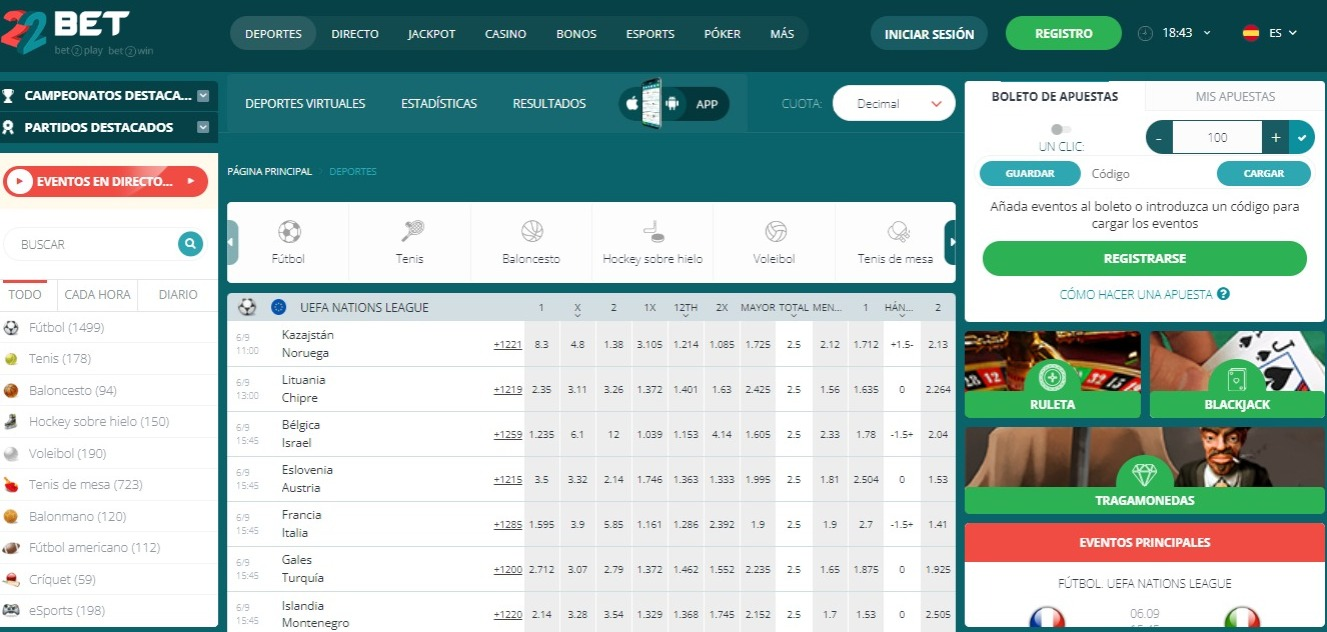
Task: Click the search magnifier button
Action: pyautogui.click(x=190, y=243)
